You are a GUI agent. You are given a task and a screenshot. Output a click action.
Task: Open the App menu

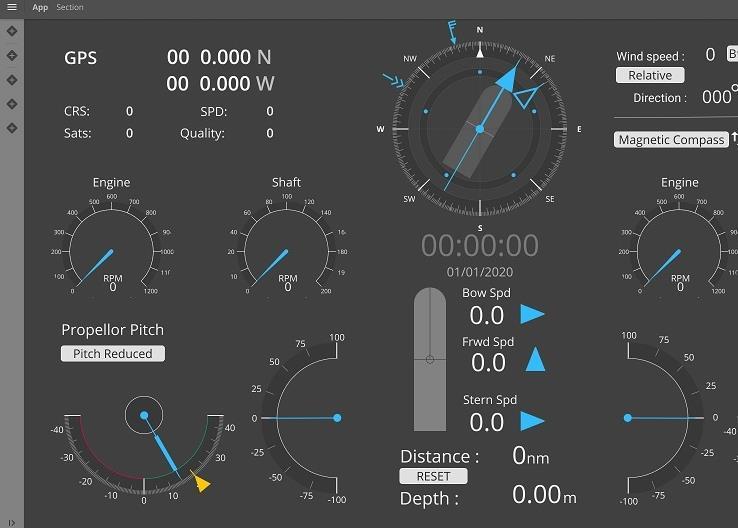(40, 7)
